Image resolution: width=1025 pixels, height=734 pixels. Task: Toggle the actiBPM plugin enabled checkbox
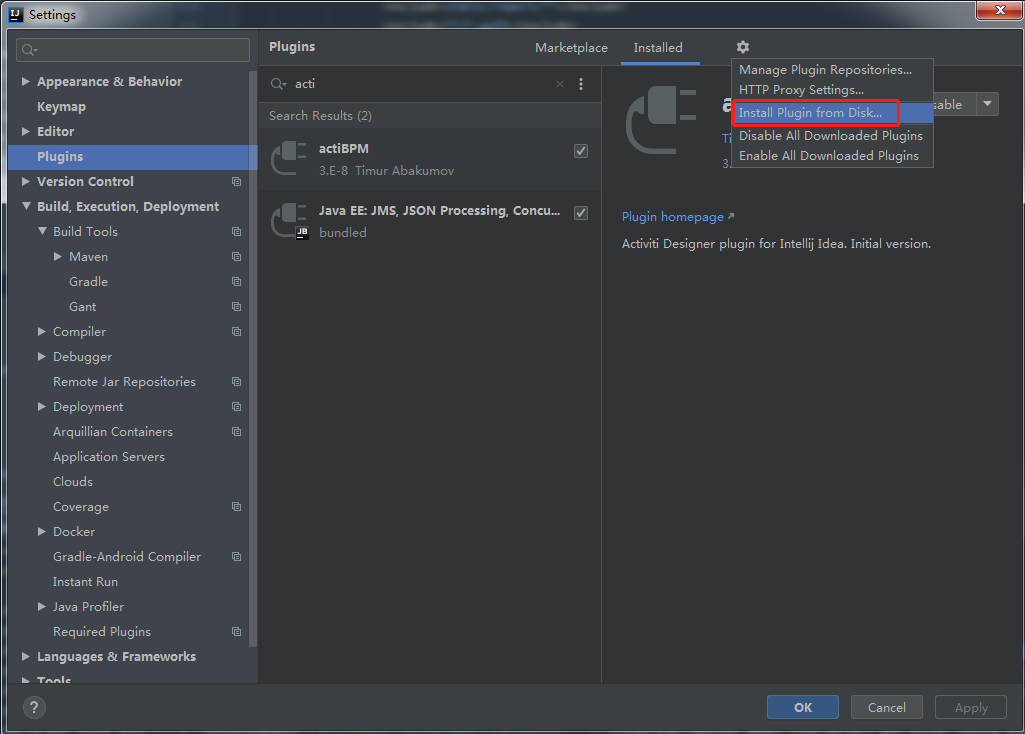click(580, 151)
